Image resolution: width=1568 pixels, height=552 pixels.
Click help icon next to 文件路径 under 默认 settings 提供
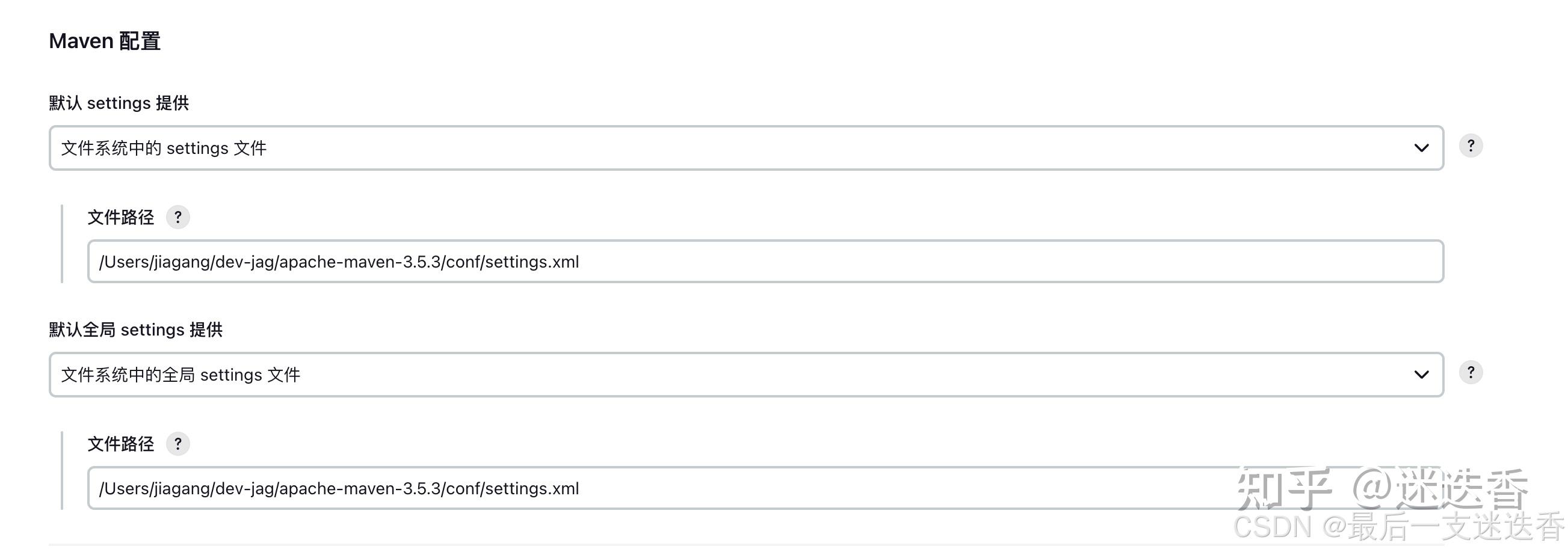click(x=177, y=217)
